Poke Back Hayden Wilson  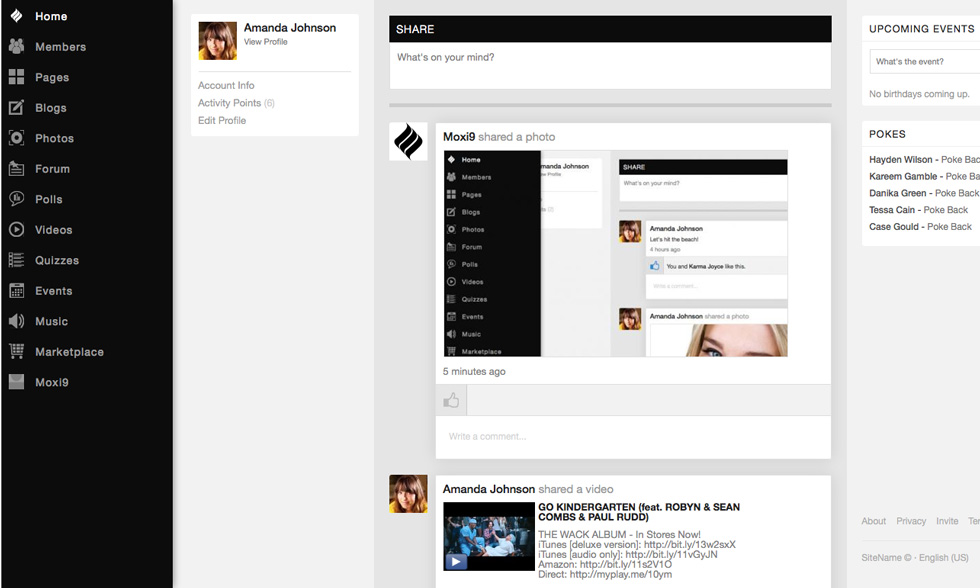(958, 160)
